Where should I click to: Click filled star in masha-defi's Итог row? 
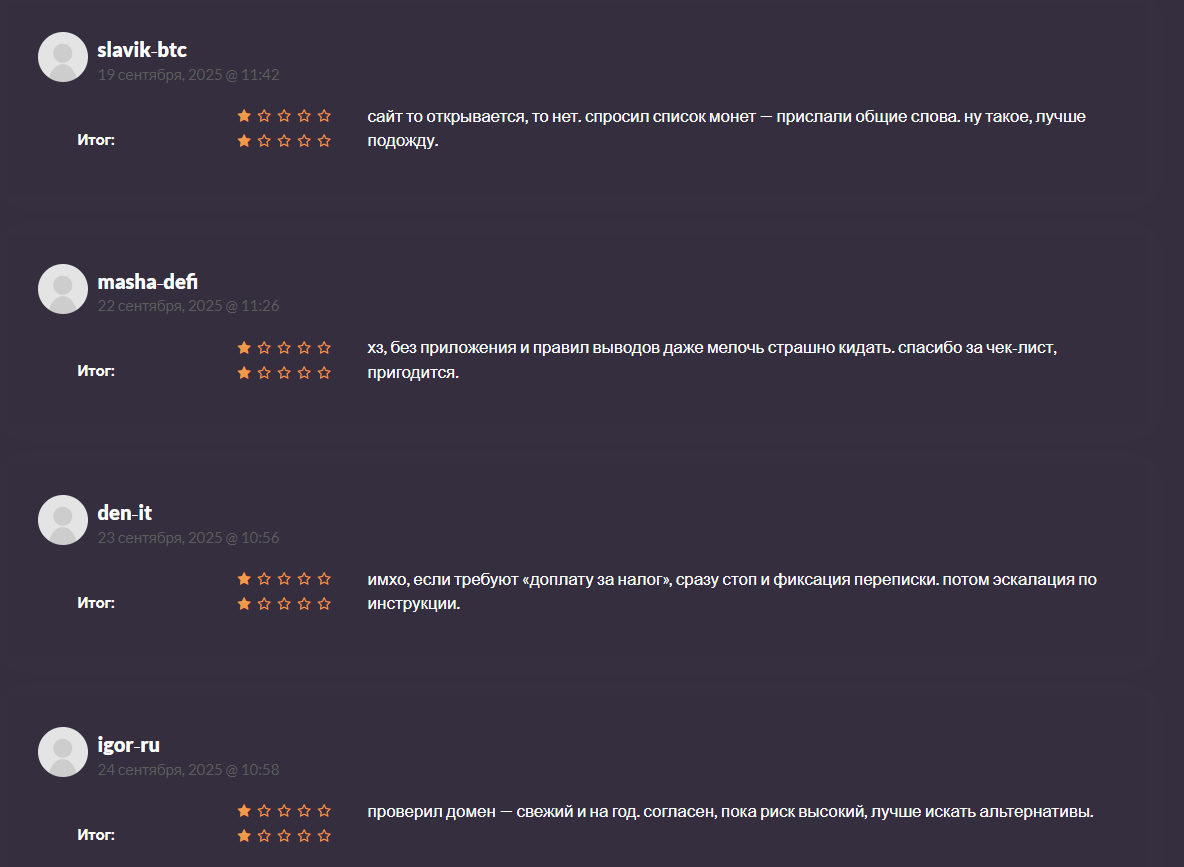coord(244,373)
